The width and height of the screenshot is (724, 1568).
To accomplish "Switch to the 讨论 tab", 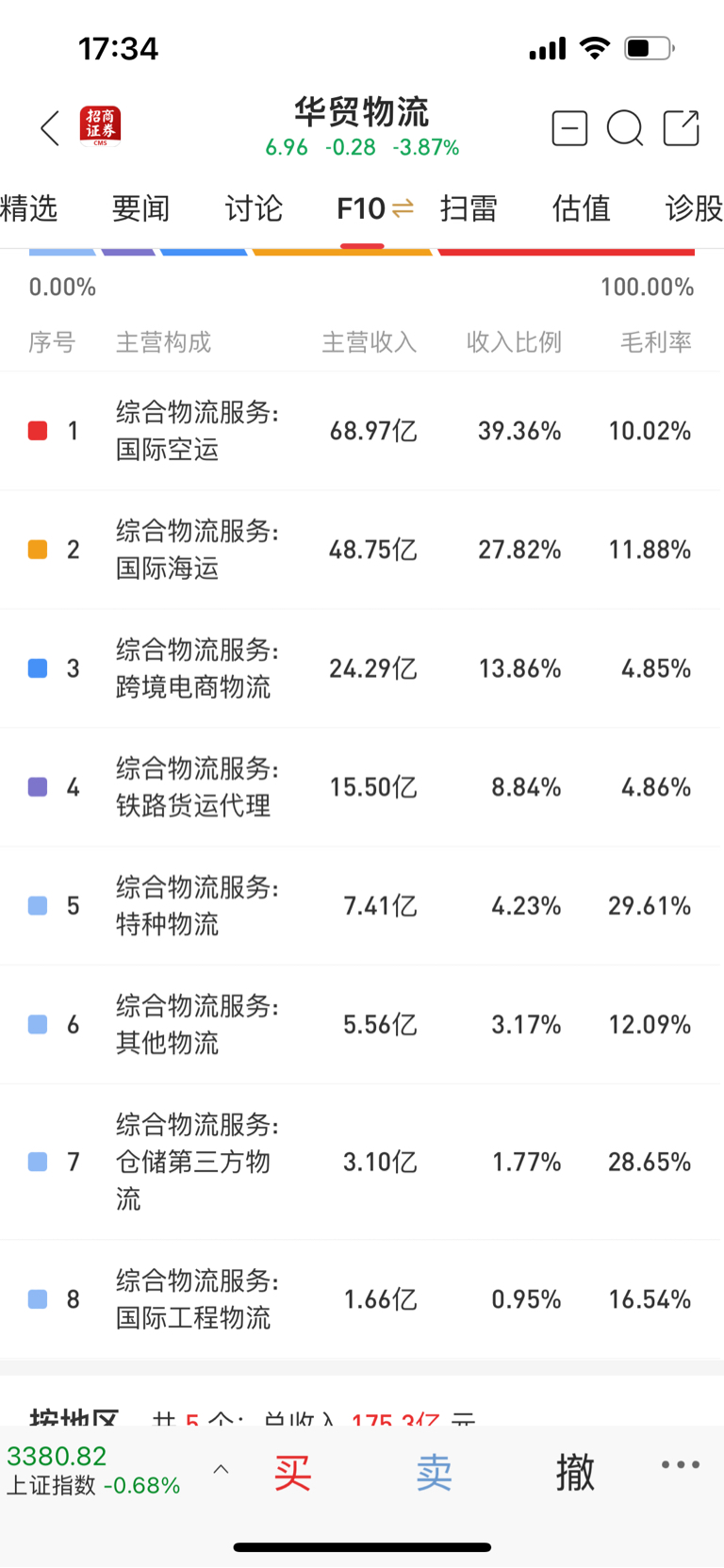I will tap(254, 208).
